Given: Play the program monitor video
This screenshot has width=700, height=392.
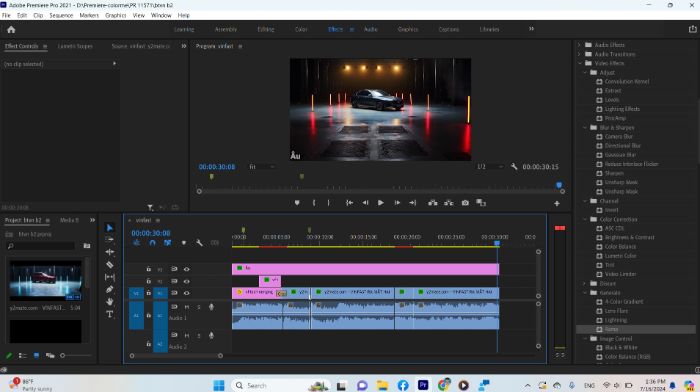Looking at the screenshot, I should [x=381, y=203].
